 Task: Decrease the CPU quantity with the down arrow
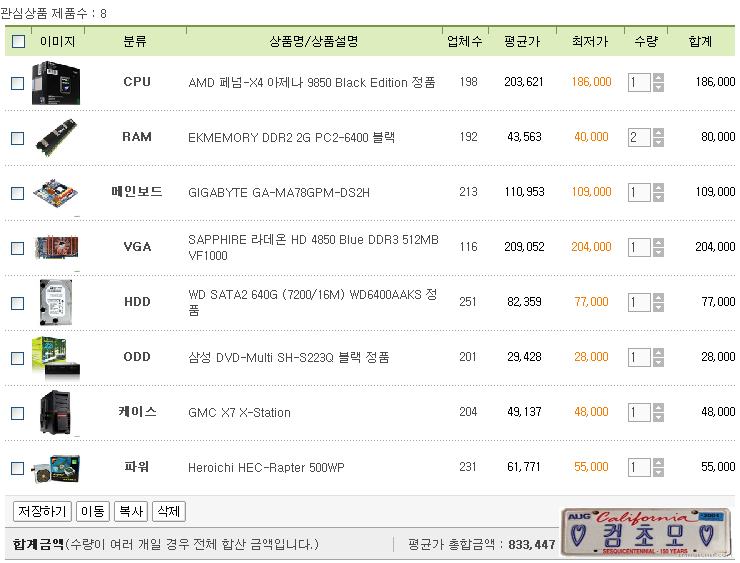tap(658, 87)
